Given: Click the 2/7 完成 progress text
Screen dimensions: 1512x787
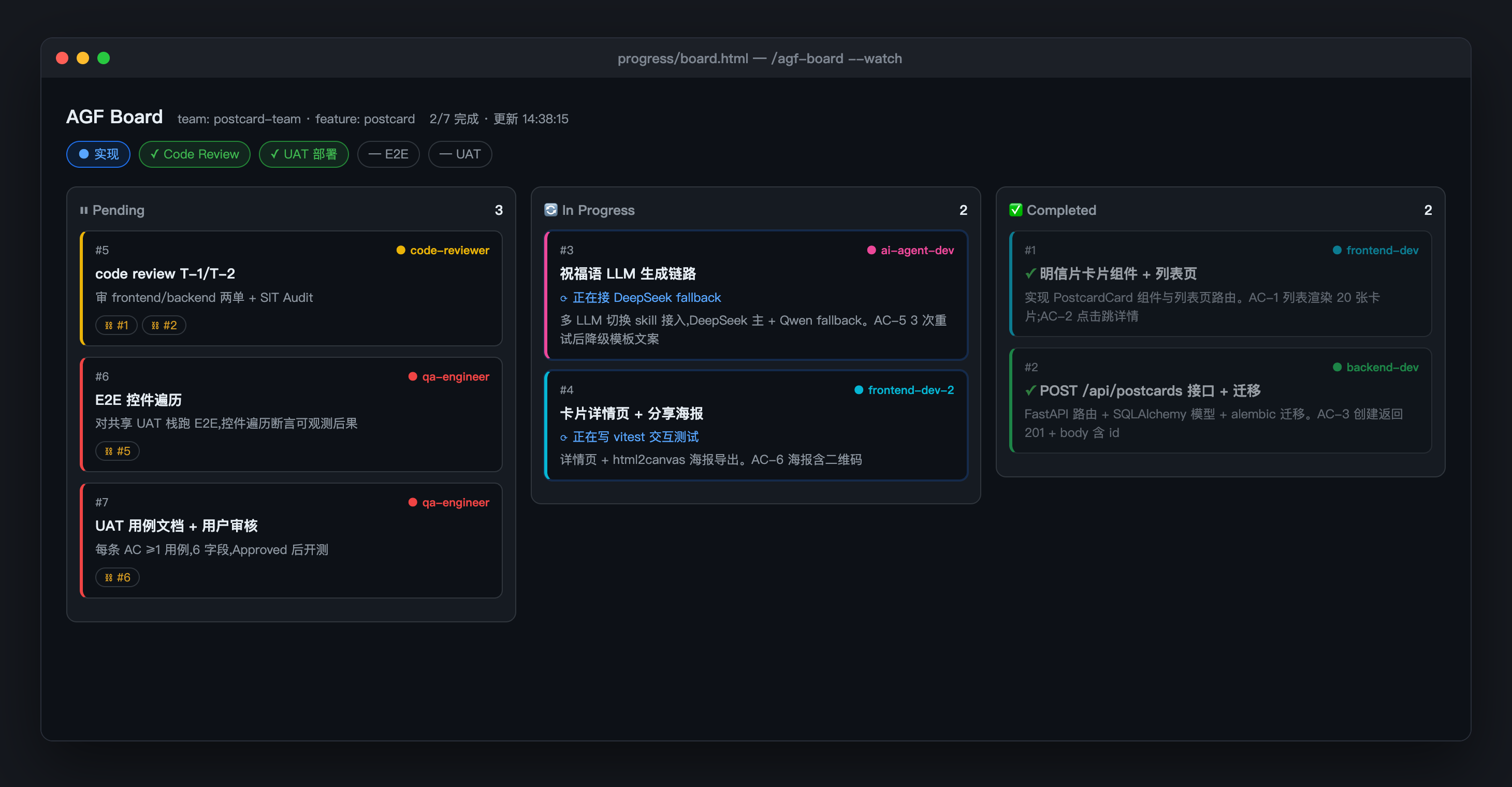Looking at the screenshot, I should [x=454, y=119].
